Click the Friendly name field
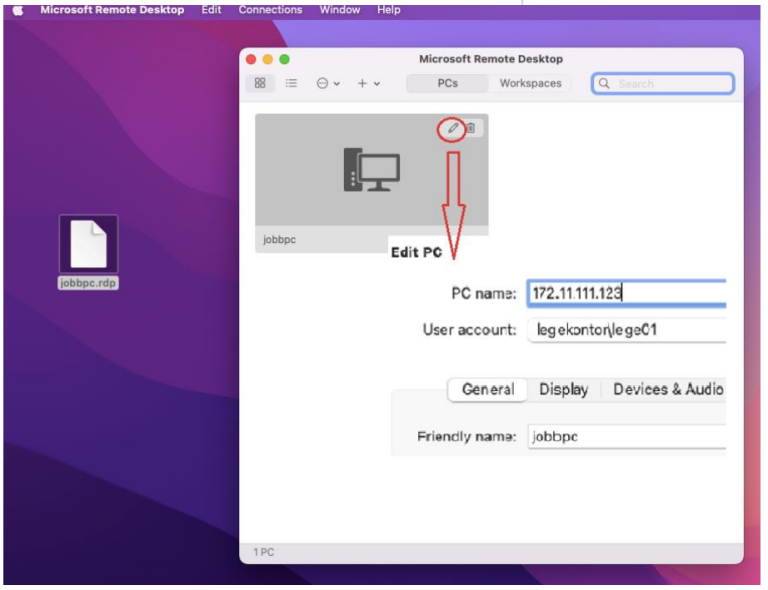 point(626,436)
